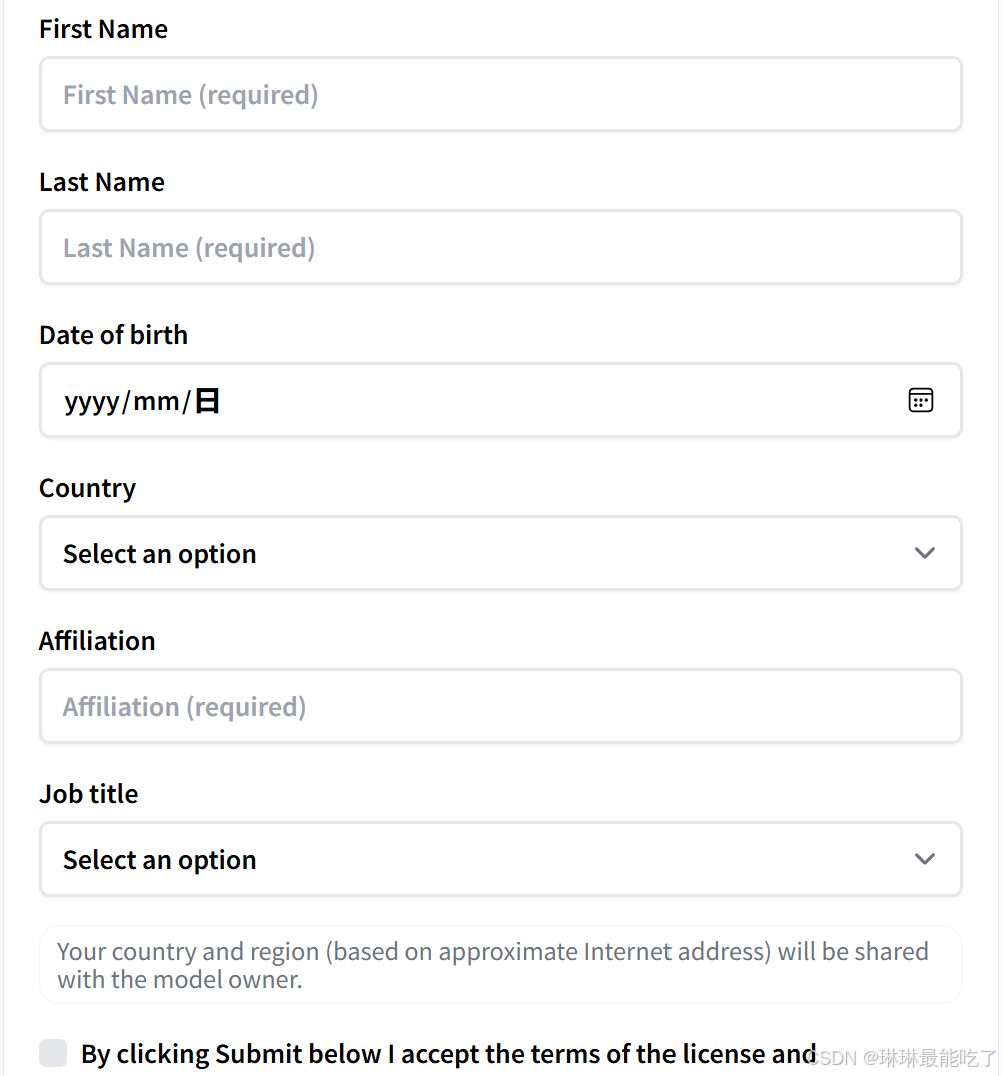Click the 'Date of birth' label
The height and width of the screenshot is (1076, 1002).
[x=113, y=335]
